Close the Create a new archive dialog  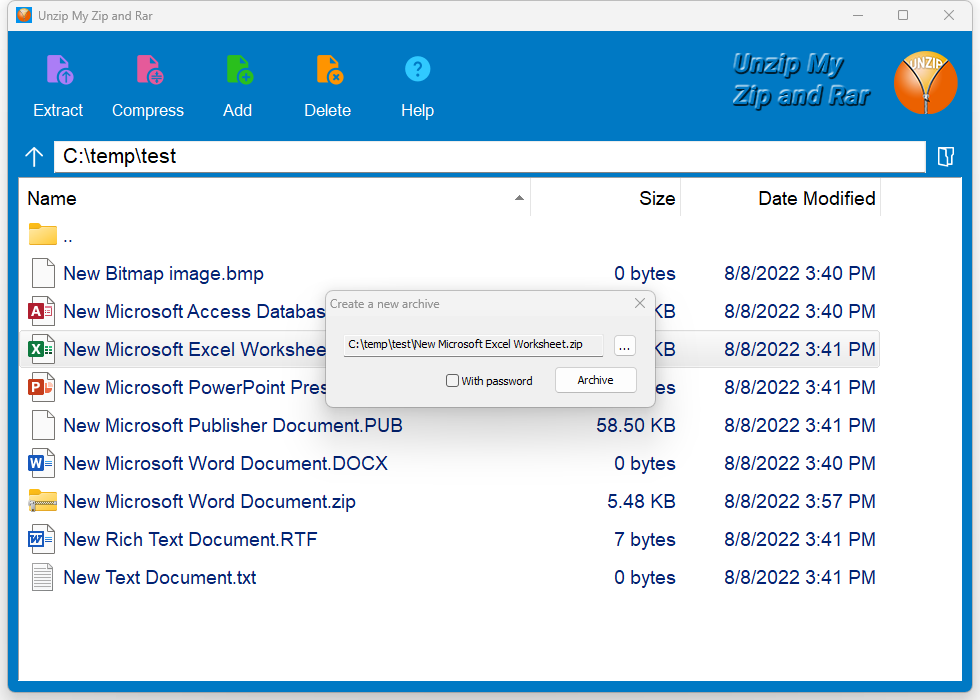click(x=639, y=303)
